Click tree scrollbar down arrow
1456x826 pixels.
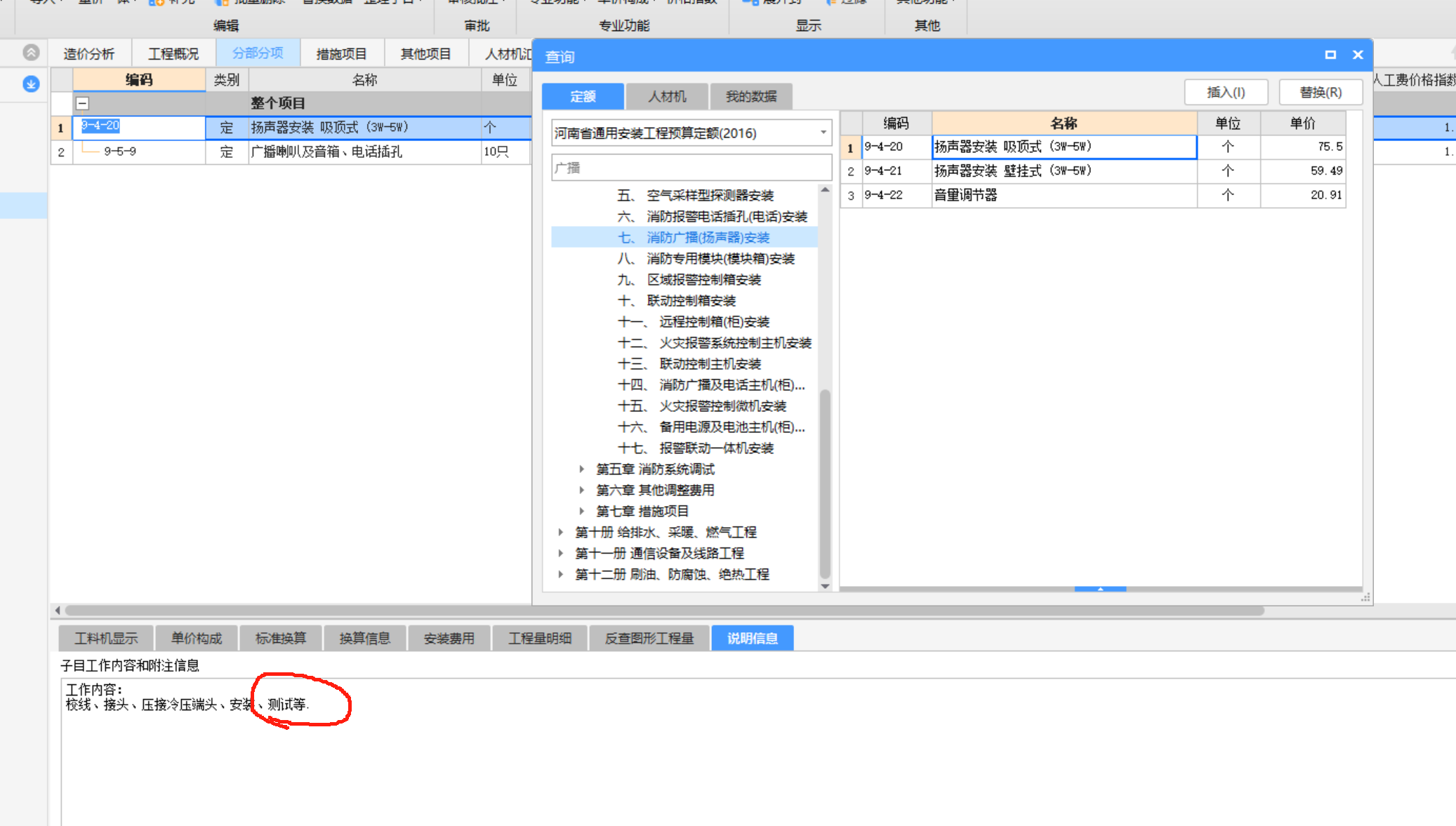(x=825, y=586)
